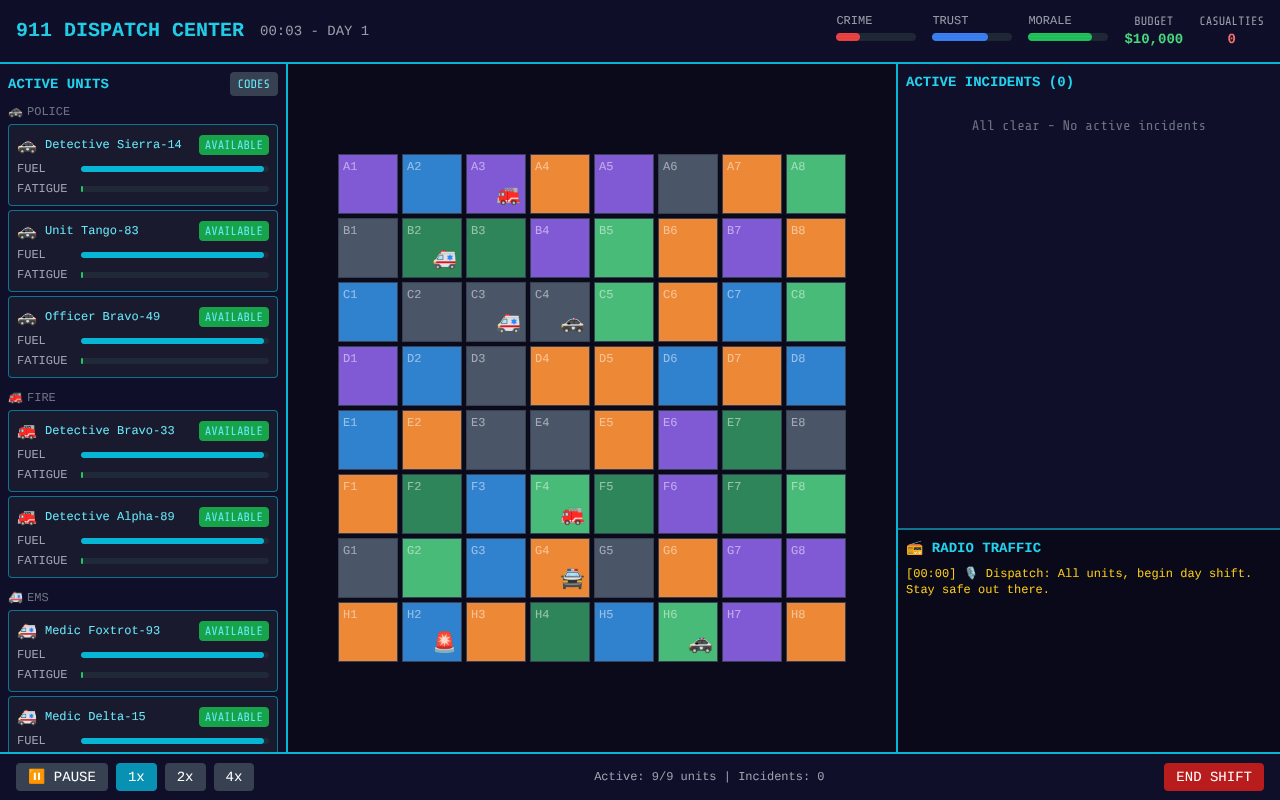Select the orange grid cell D4
The height and width of the screenshot is (800, 1280).
point(560,376)
